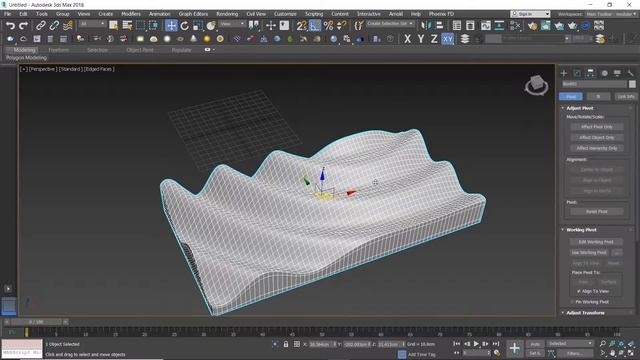640x360 pixels.
Task: Open the Curve Editor icon
Action: click(486, 26)
